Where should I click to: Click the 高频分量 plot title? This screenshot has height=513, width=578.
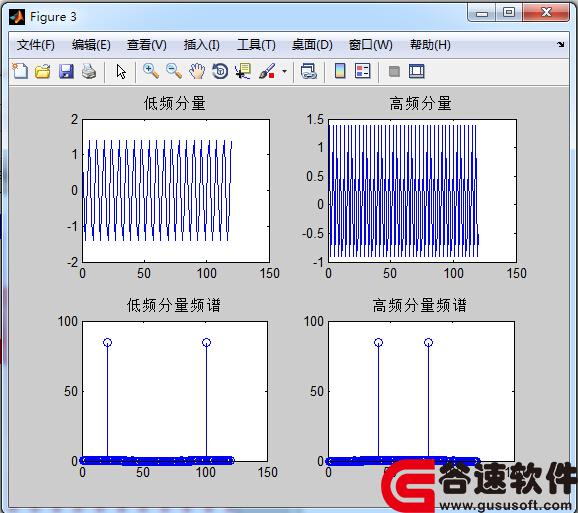coord(421,103)
